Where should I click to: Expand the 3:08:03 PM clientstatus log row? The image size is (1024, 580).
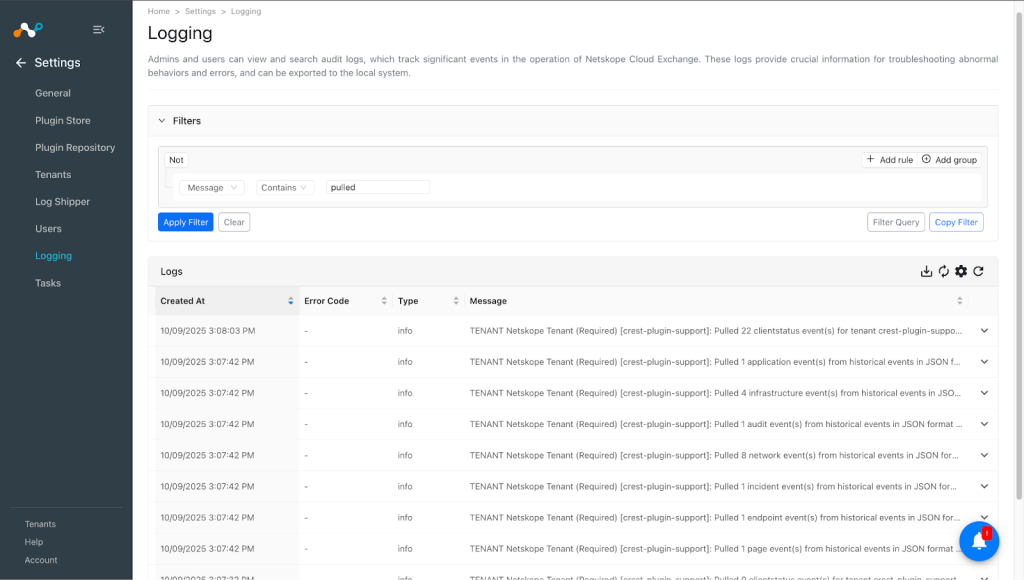[x=984, y=330]
